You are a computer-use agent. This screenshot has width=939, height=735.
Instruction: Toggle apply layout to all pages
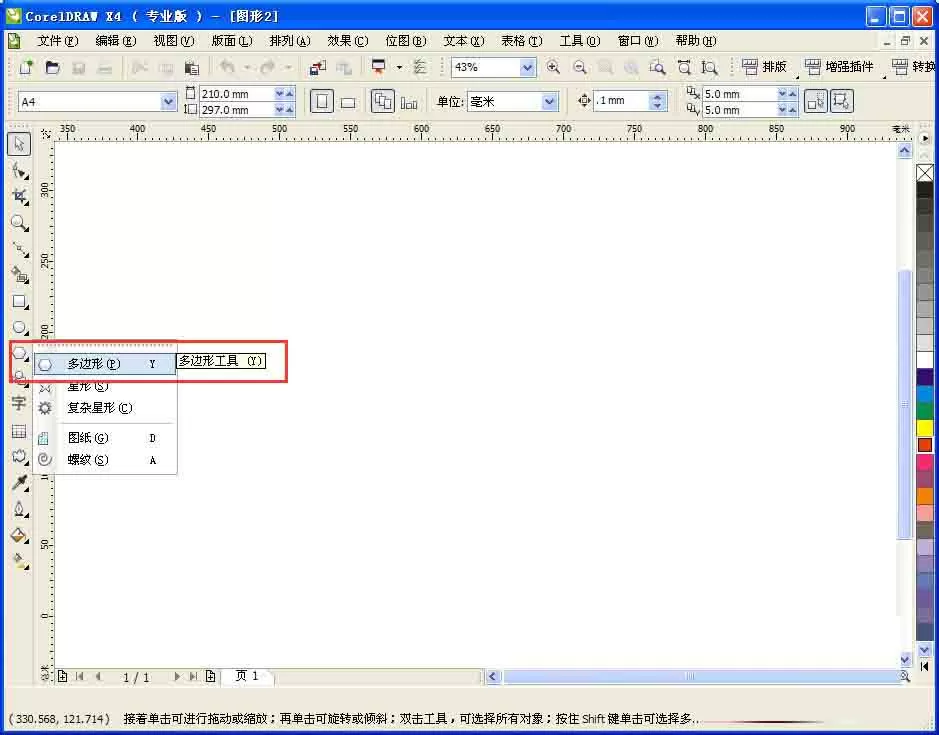(x=382, y=101)
